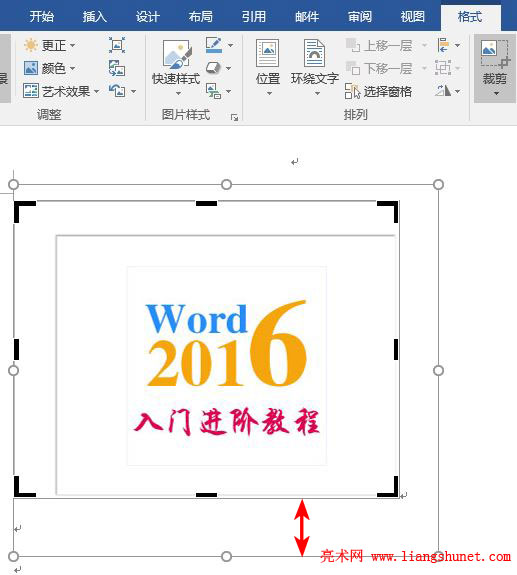Click the rotate objects icon

(x=443, y=91)
